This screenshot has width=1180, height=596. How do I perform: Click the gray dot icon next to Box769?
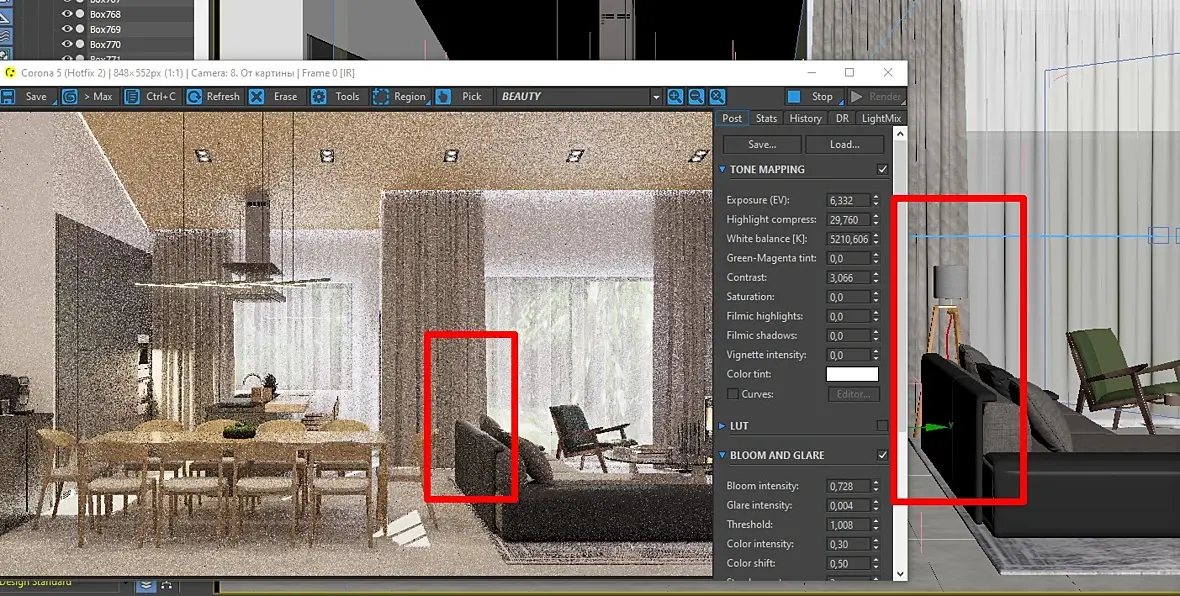pos(80,29)
